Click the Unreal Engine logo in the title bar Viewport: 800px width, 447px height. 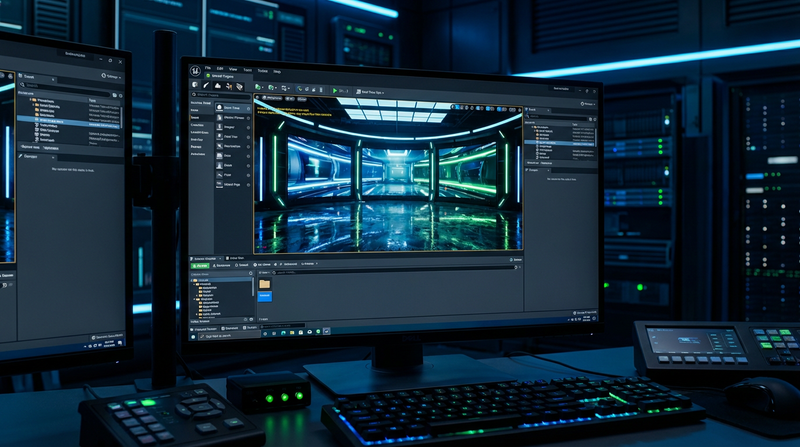coord(195,70)
